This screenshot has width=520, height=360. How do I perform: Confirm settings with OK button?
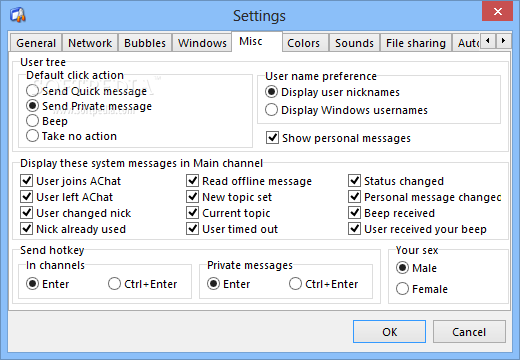point(389,332)
